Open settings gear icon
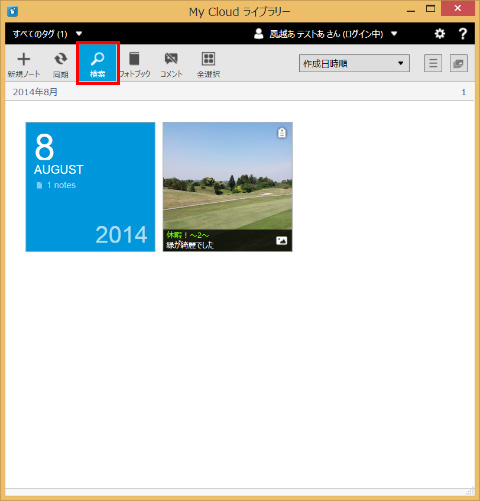The width and height of the screenshot is (480, 501). coord(440,34)
